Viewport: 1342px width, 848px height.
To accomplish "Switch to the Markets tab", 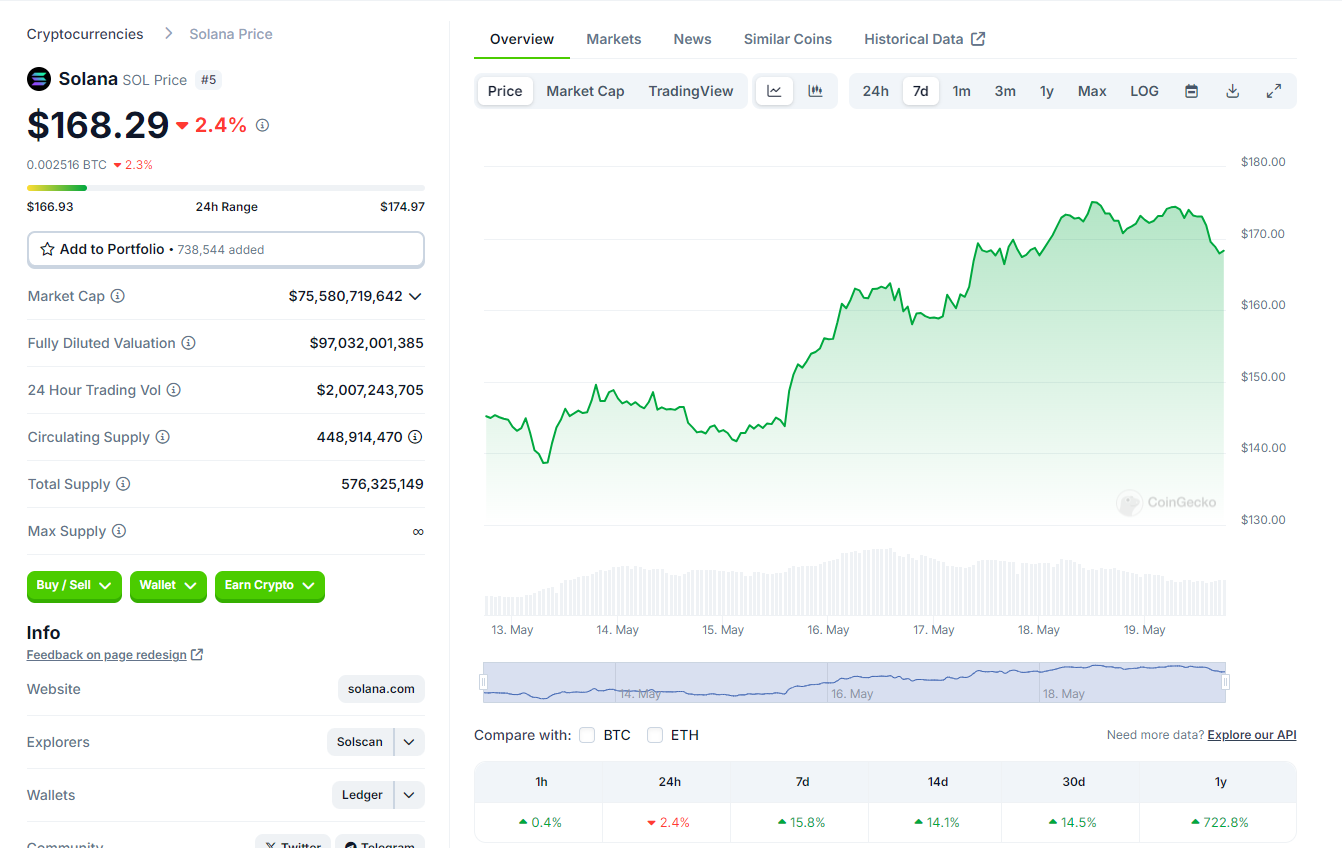I will [x=614, y=39].
